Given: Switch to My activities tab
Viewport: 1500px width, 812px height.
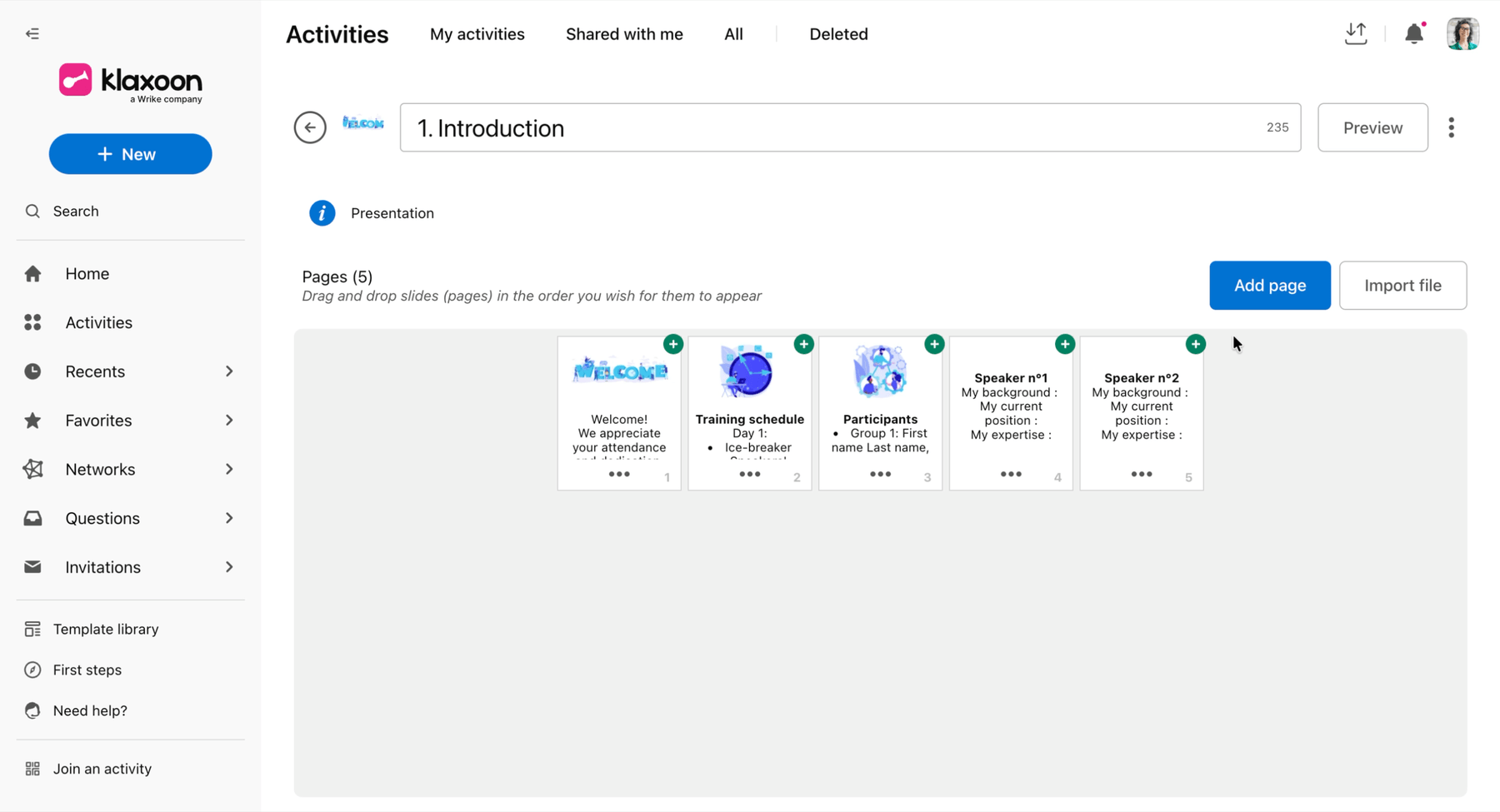Looking at the screenshot, I should coord(477,34).
